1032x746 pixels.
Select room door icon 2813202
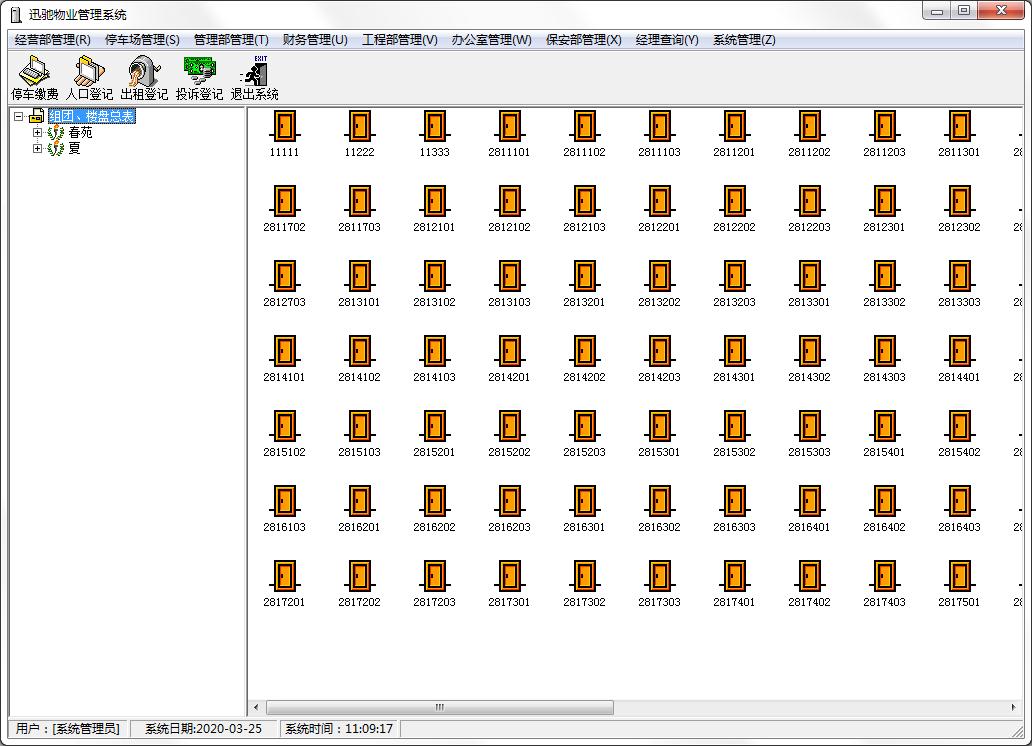[x=659, y=284]
